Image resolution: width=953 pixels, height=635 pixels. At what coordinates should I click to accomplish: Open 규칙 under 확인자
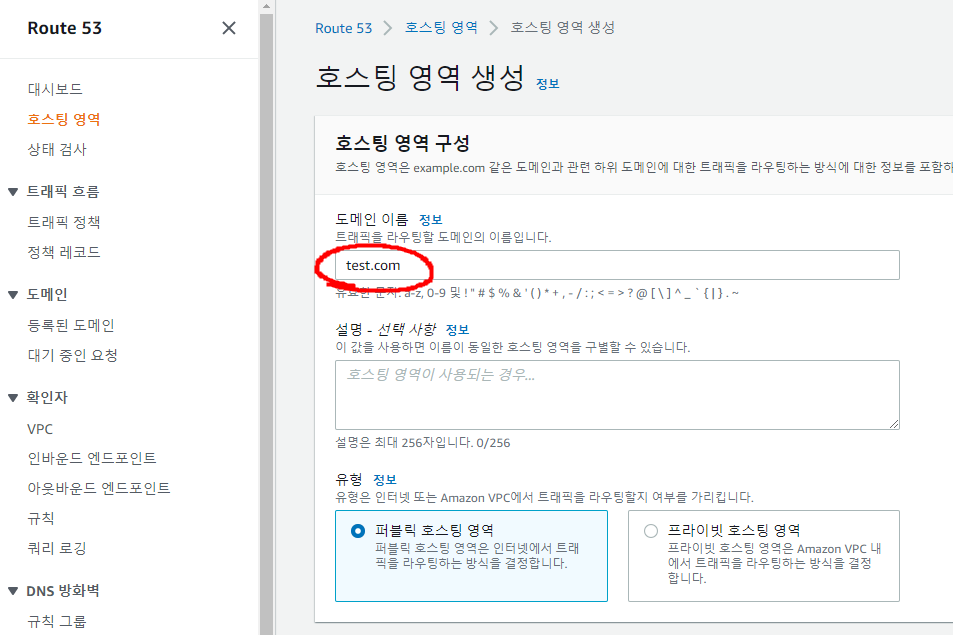(41, 518)
